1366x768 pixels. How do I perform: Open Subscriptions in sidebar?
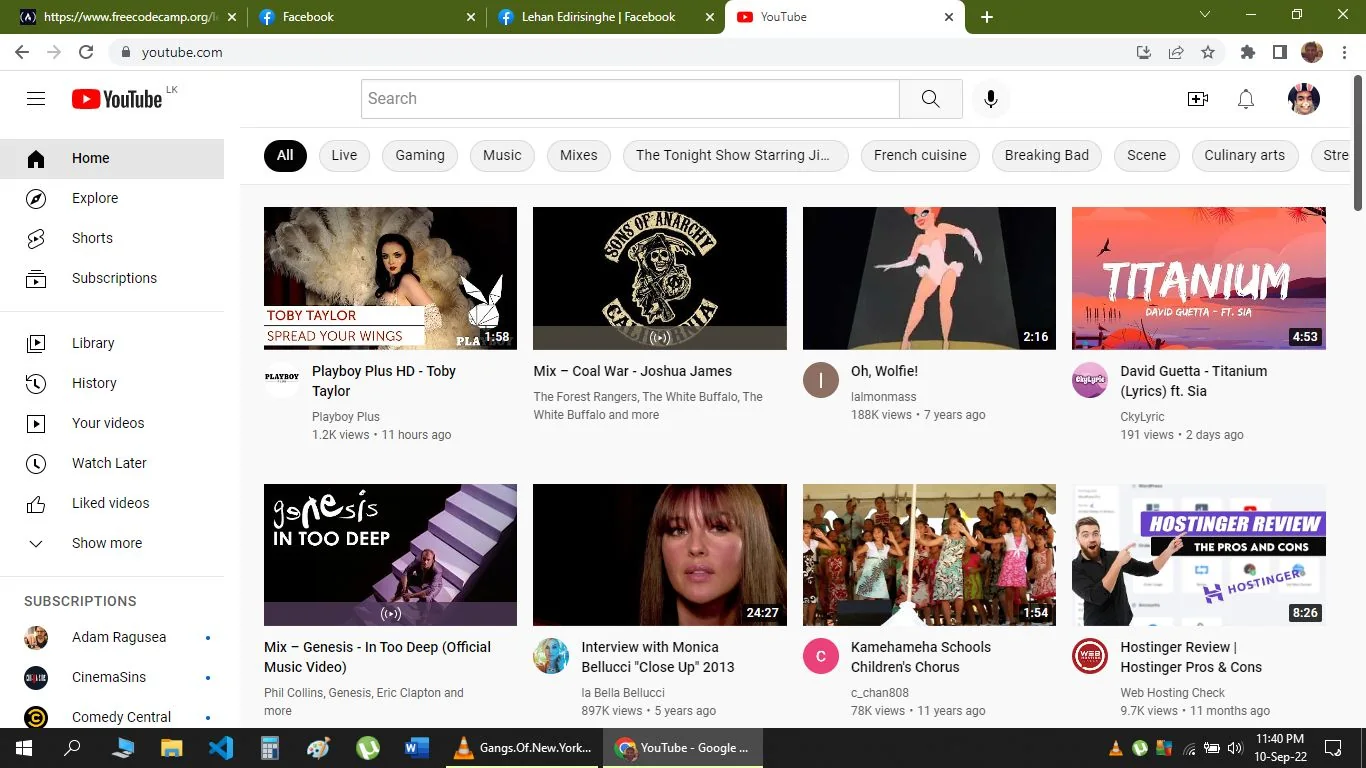(112, 278)
